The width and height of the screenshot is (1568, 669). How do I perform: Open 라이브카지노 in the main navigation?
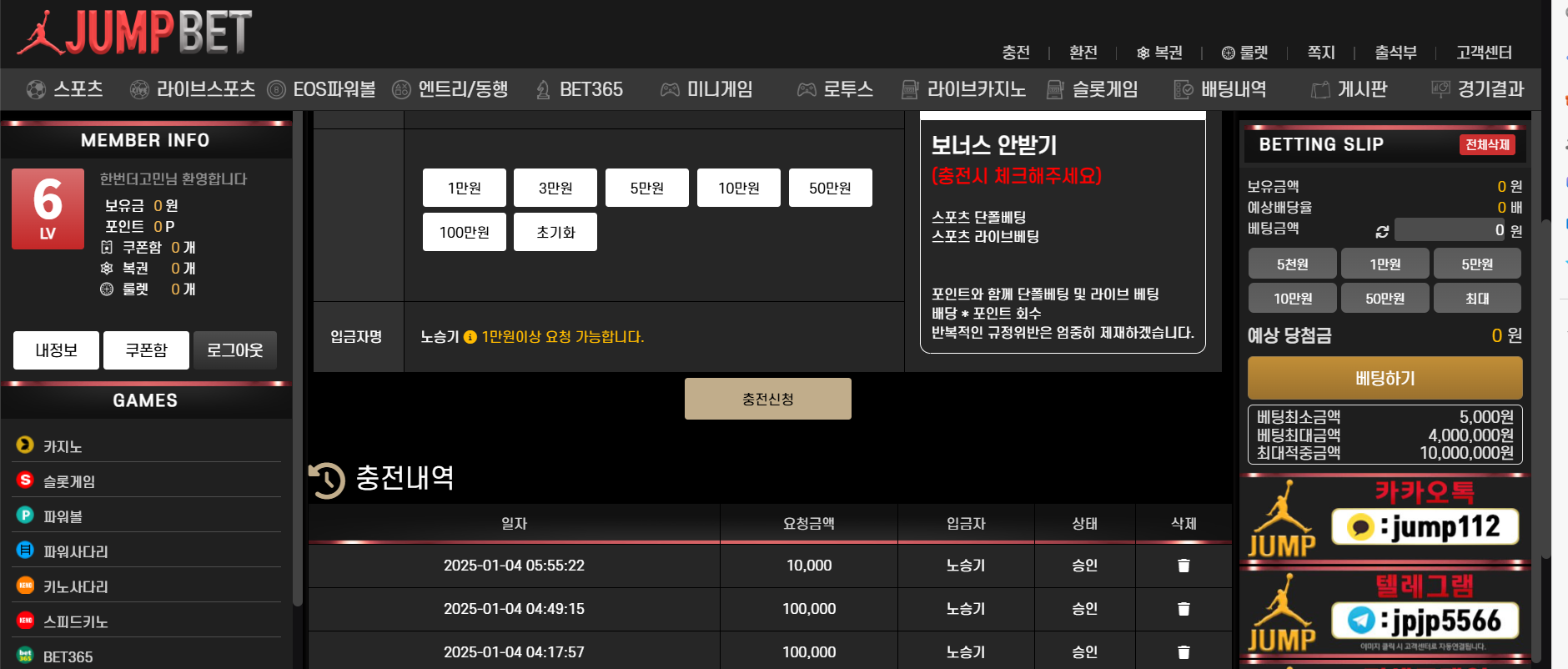pos(963,89)
